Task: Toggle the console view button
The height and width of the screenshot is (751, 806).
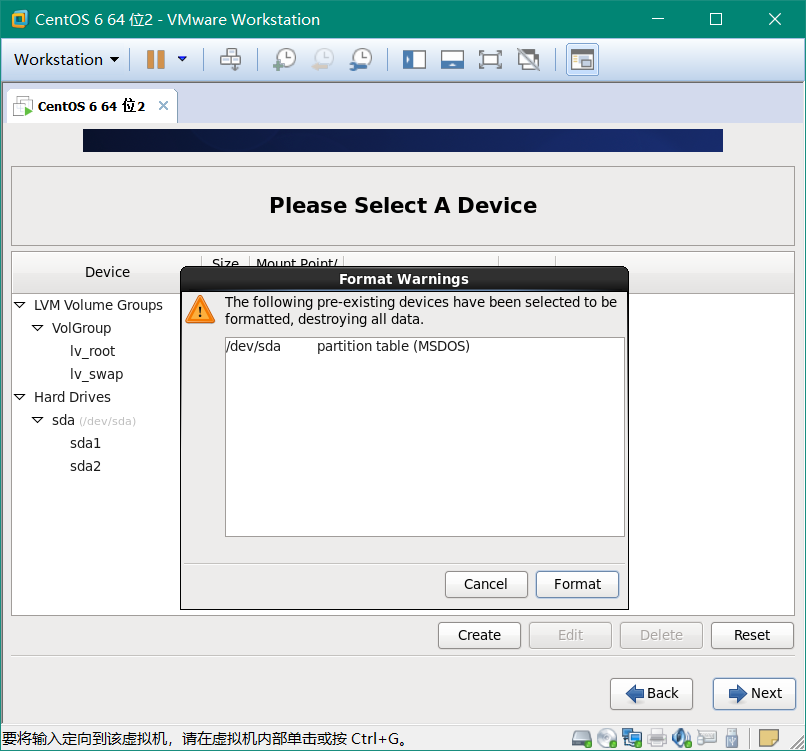Action: [582, 60]
